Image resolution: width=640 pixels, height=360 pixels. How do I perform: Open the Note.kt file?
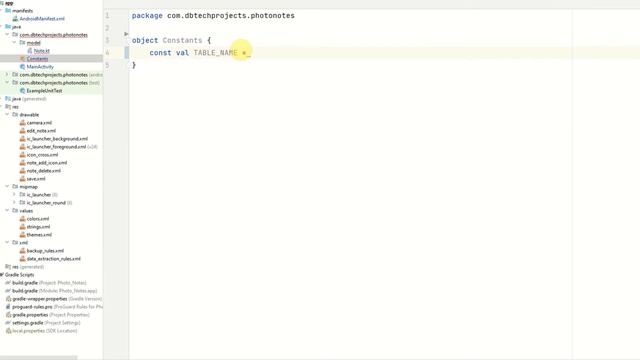(41, 51)
